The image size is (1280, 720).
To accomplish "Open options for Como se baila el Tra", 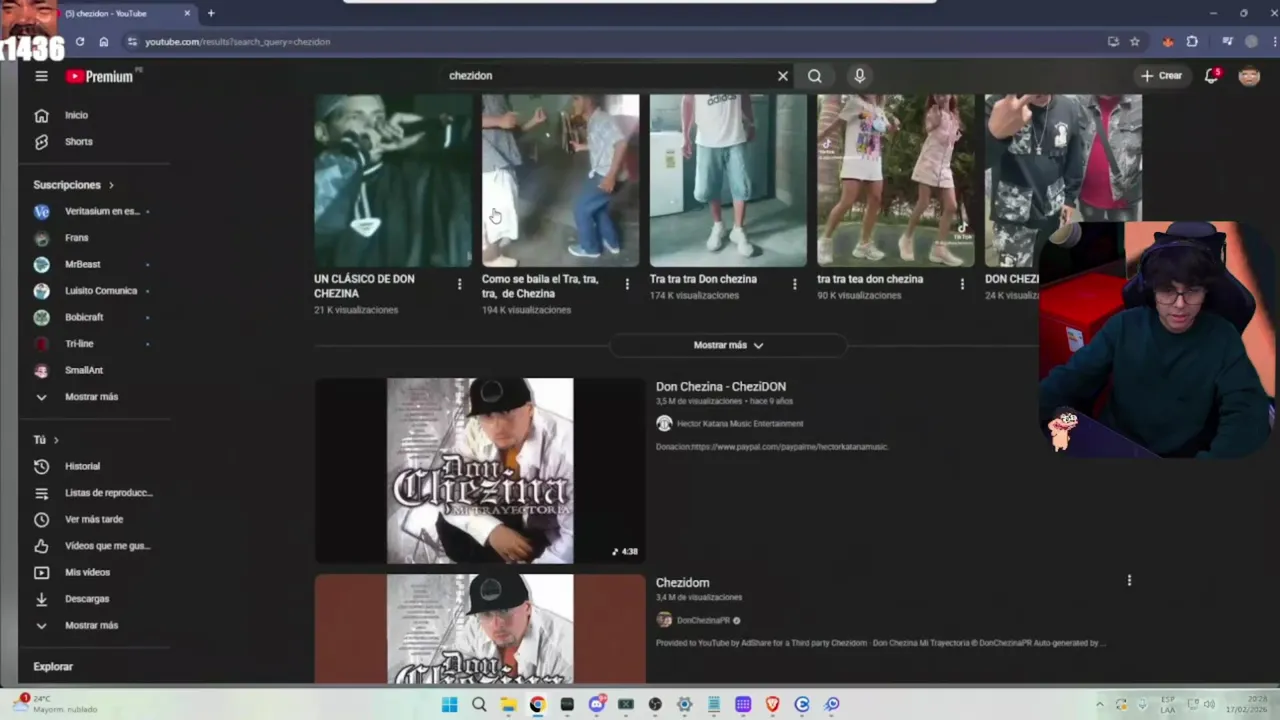I will (627, 285).
